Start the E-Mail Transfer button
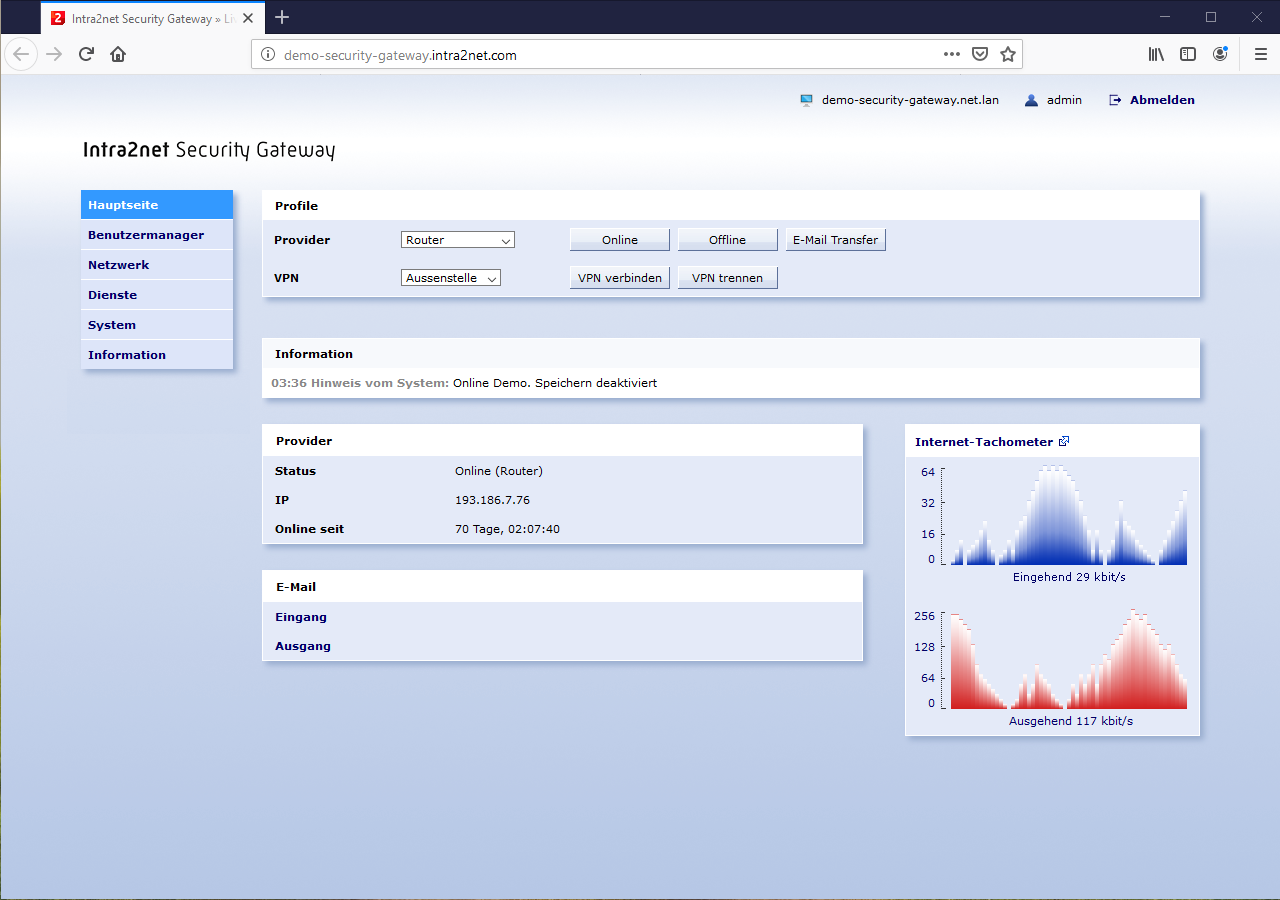1280x900 pixels. [x=836, y=240]
